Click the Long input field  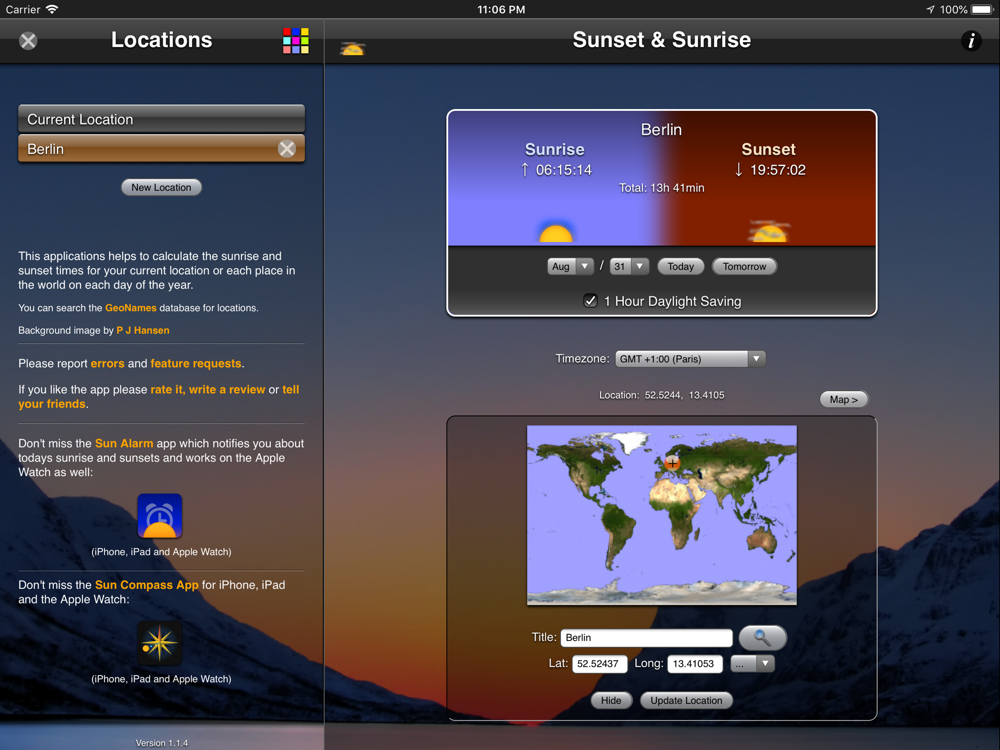click(x=695, y=664)
